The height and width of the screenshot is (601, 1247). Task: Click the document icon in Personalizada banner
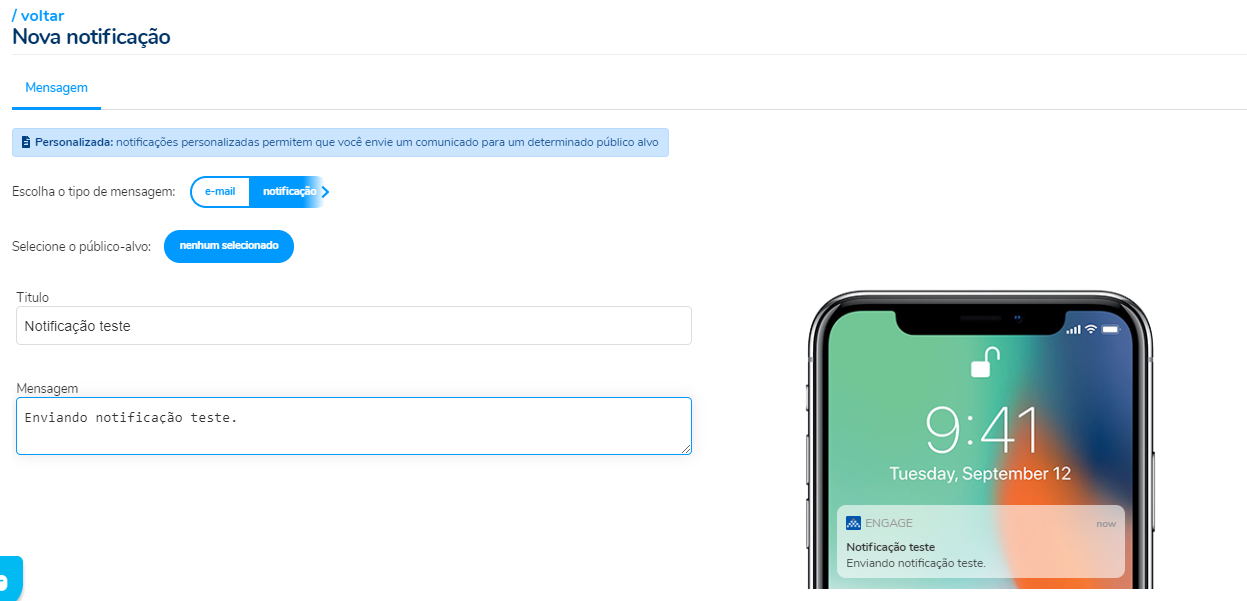pos(25,142)
